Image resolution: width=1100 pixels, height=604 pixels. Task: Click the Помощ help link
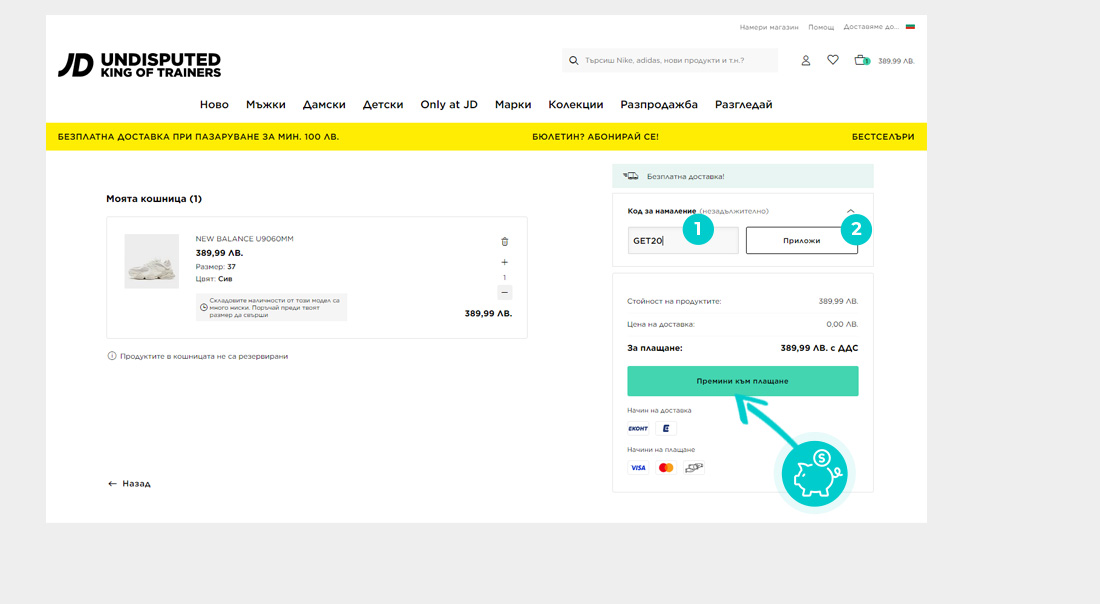point(821,27)
